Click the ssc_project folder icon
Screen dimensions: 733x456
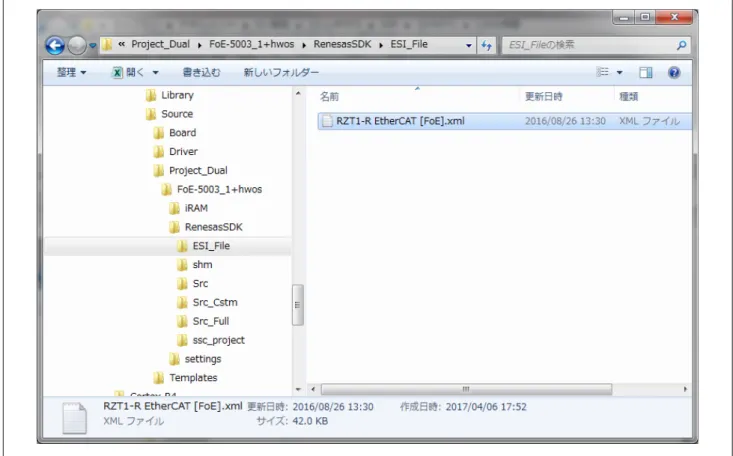coord(182,340)
